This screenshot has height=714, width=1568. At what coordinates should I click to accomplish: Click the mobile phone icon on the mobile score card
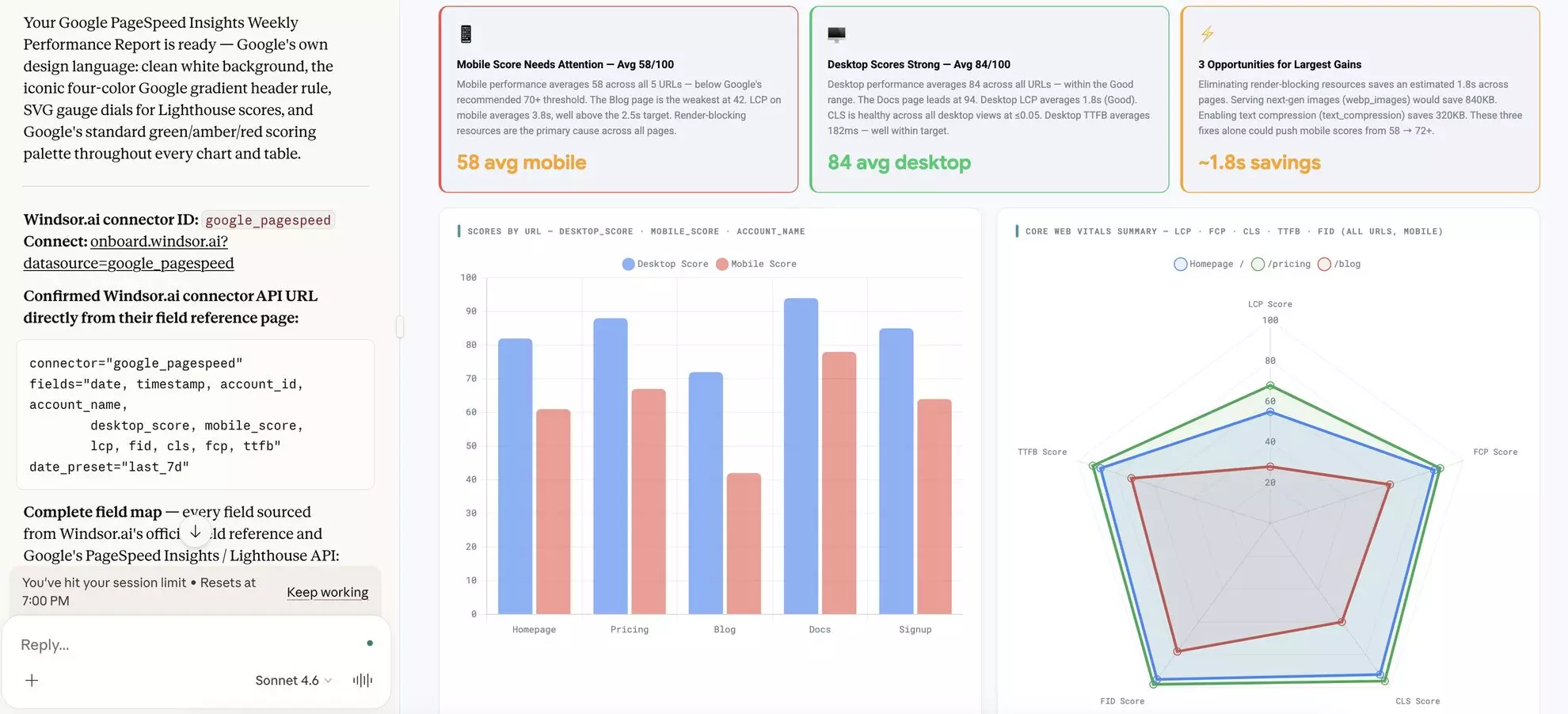pos(466,33)
